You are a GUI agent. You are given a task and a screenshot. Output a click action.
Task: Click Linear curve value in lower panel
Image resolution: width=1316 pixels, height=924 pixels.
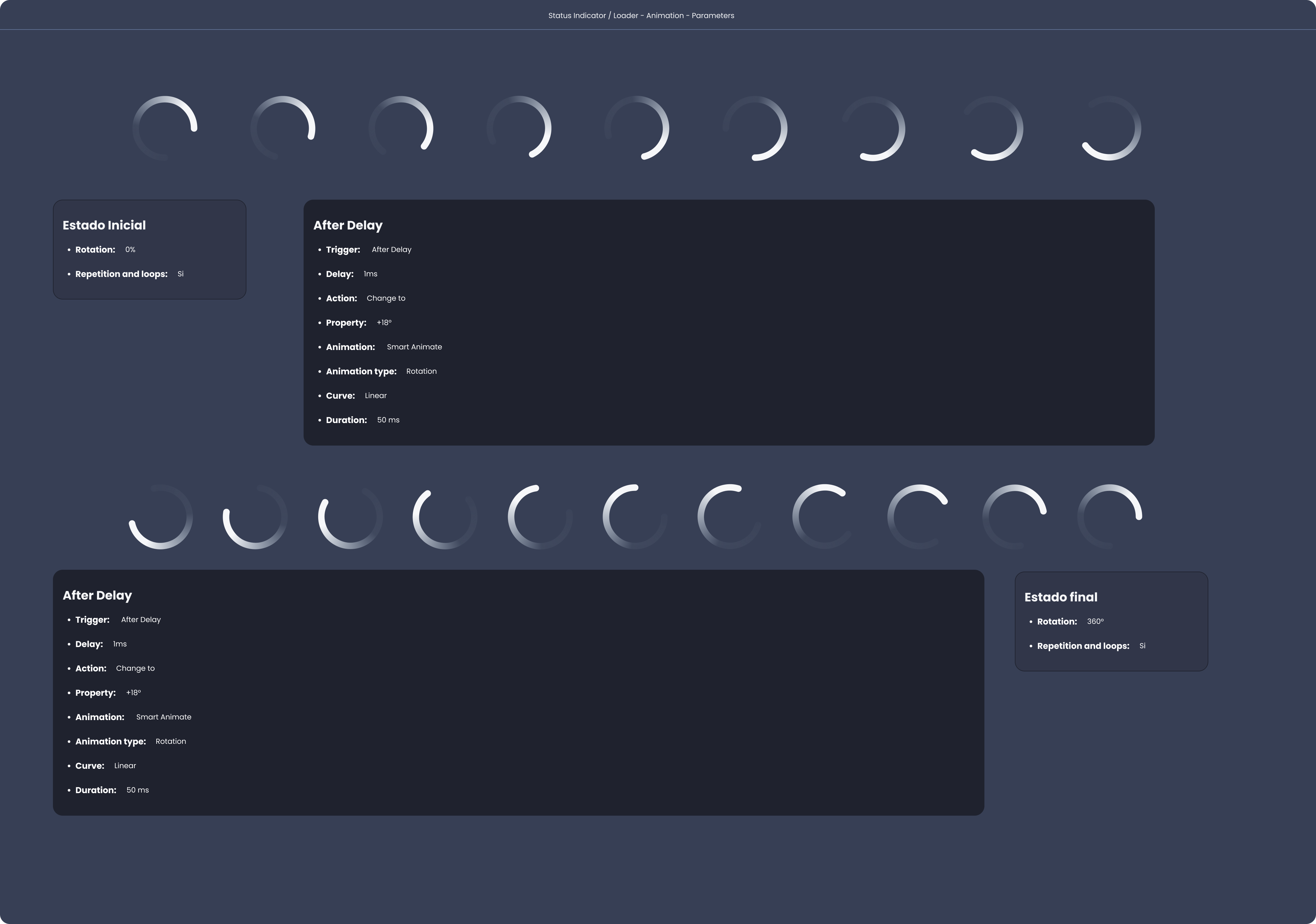coord(125,766)
